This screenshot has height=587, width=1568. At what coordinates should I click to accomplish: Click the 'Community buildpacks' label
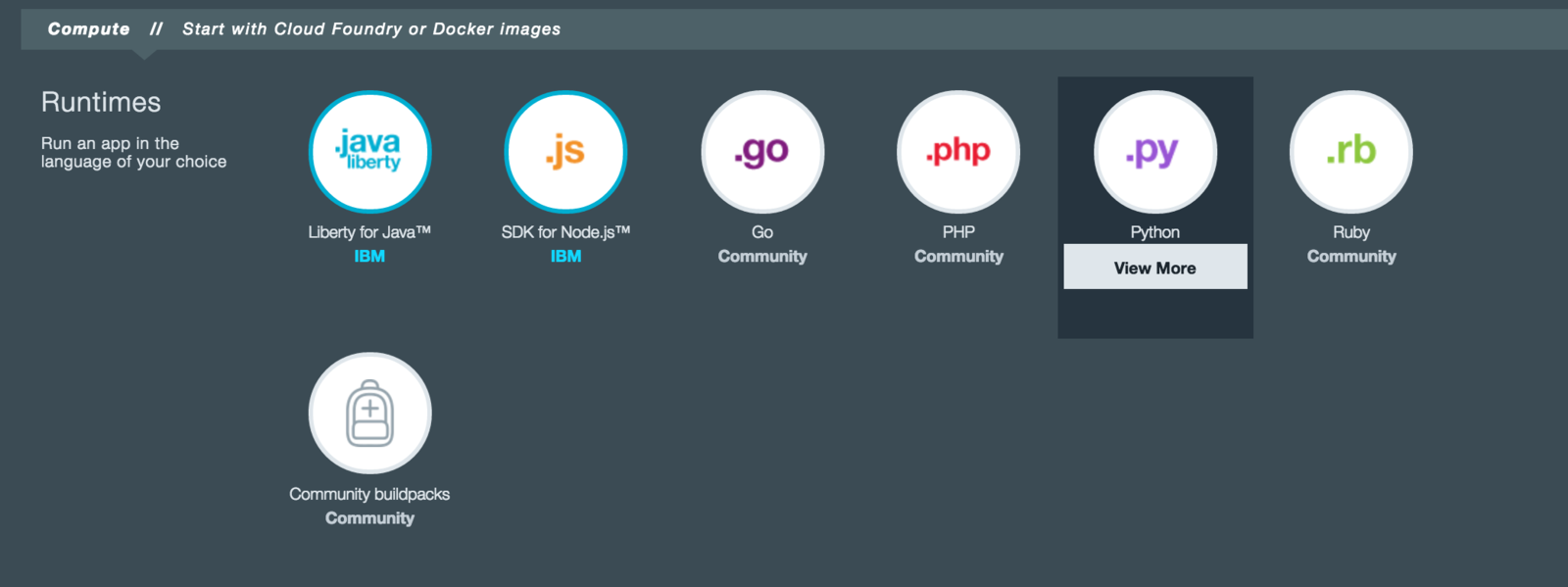coord(369,494)
